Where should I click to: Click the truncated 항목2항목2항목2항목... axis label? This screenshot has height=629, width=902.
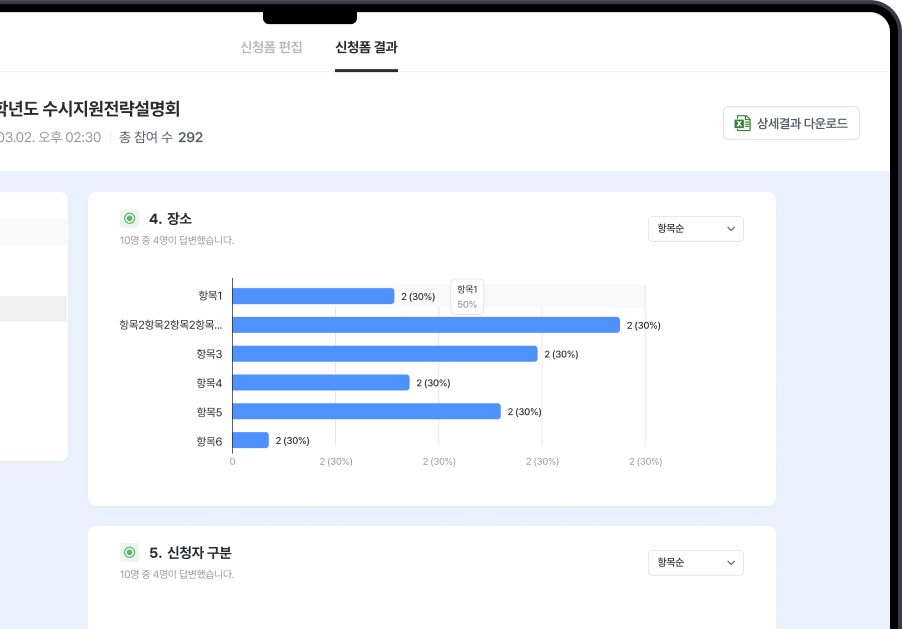(x=170, y=325)
